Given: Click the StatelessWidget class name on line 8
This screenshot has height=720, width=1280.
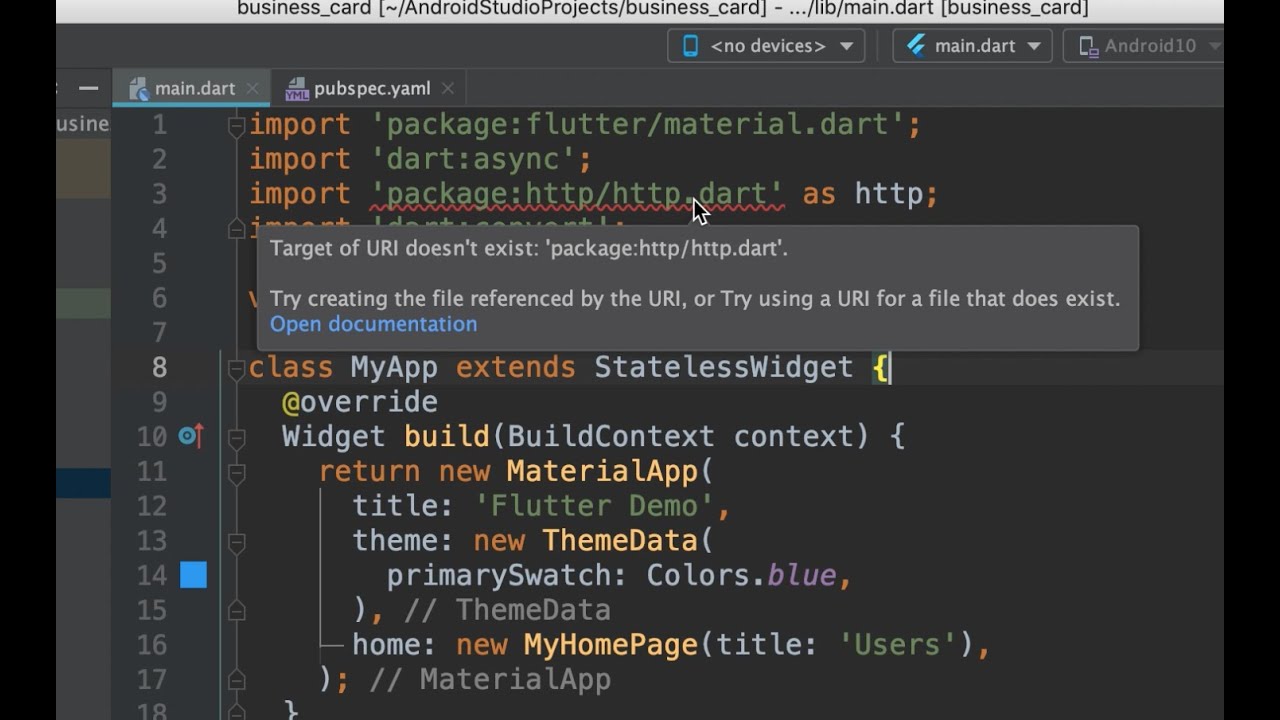Looking at the screenshot, I should (723, 367).
